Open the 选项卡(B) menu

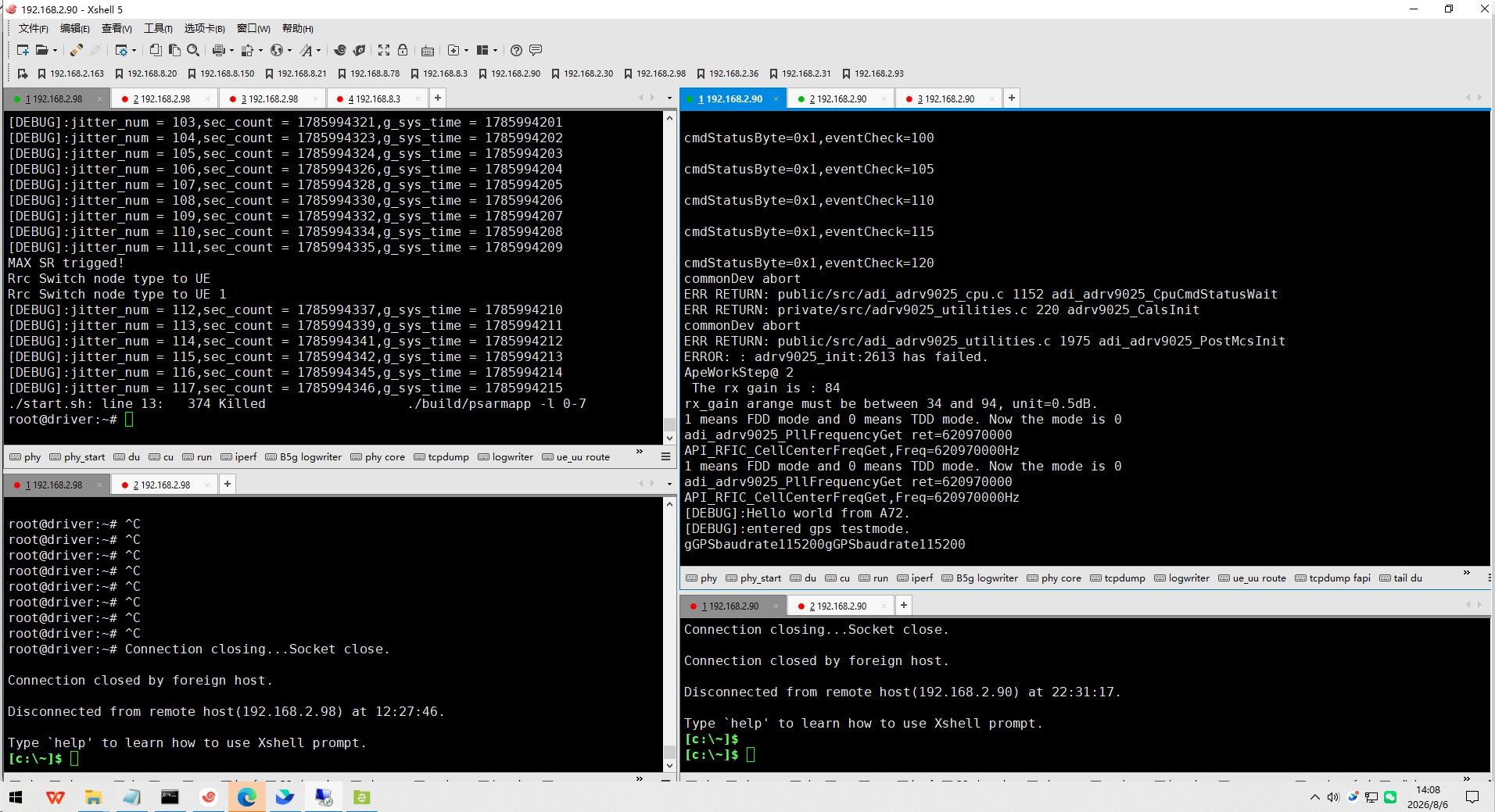[x=204, y=28]
